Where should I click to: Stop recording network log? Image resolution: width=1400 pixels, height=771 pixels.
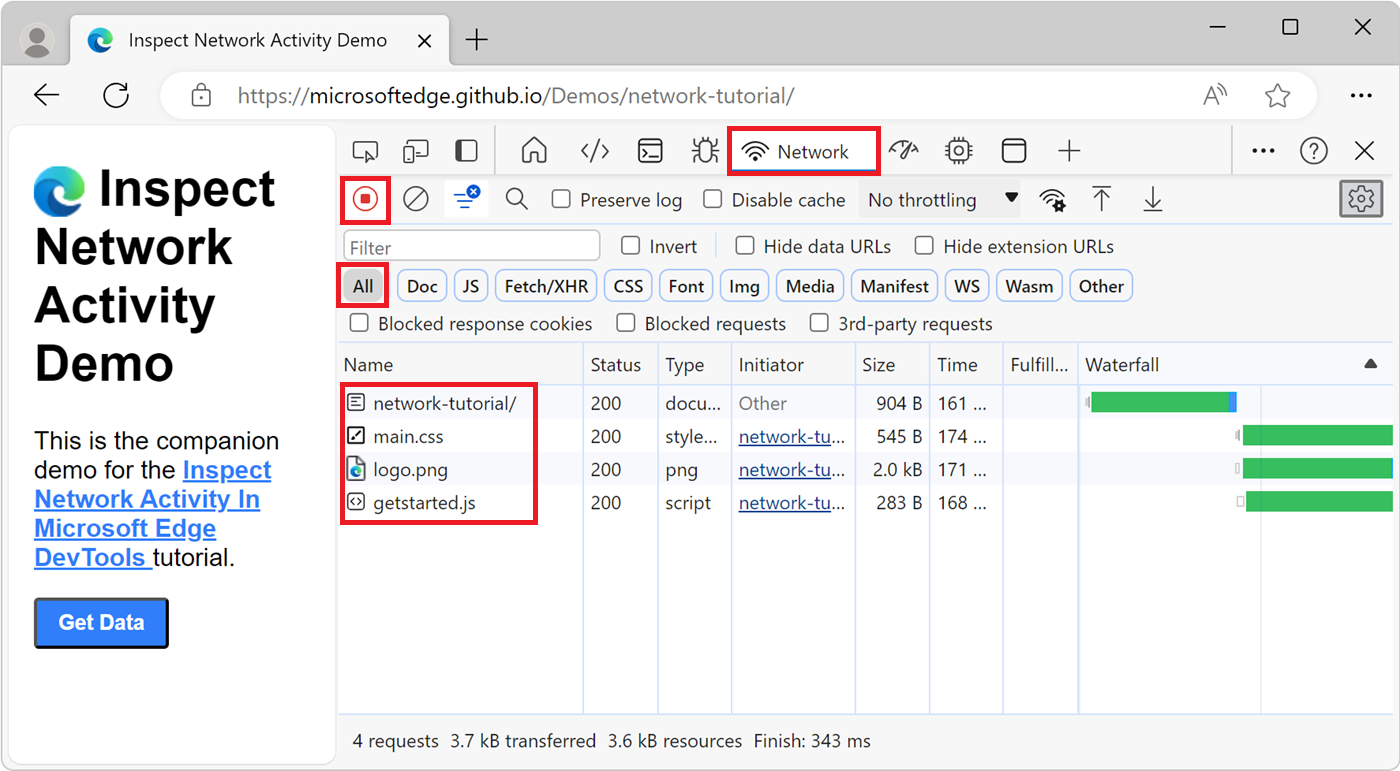click(x=364, y=199)
